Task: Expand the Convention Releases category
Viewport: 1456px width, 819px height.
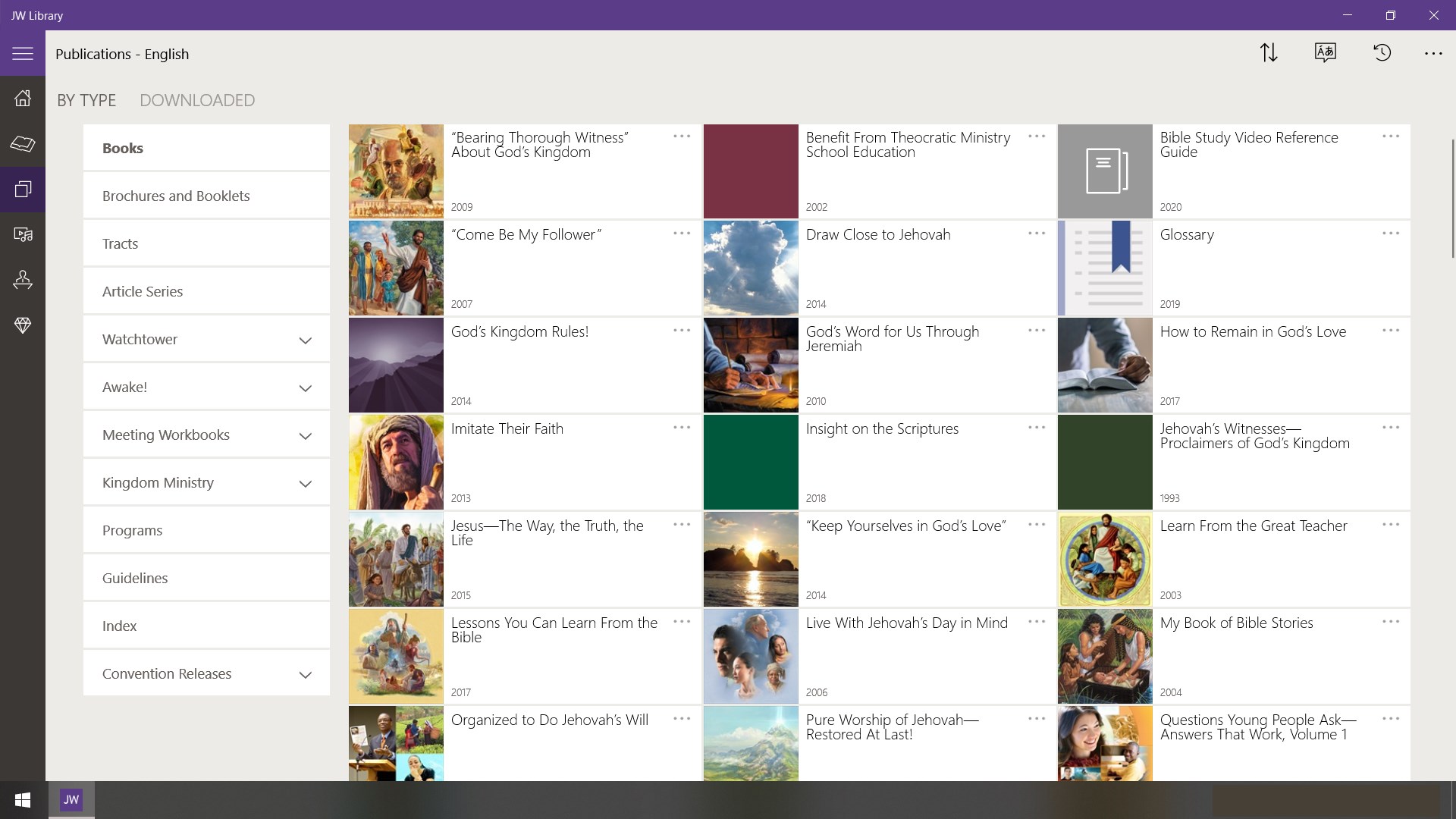Action: pos(305,675)
